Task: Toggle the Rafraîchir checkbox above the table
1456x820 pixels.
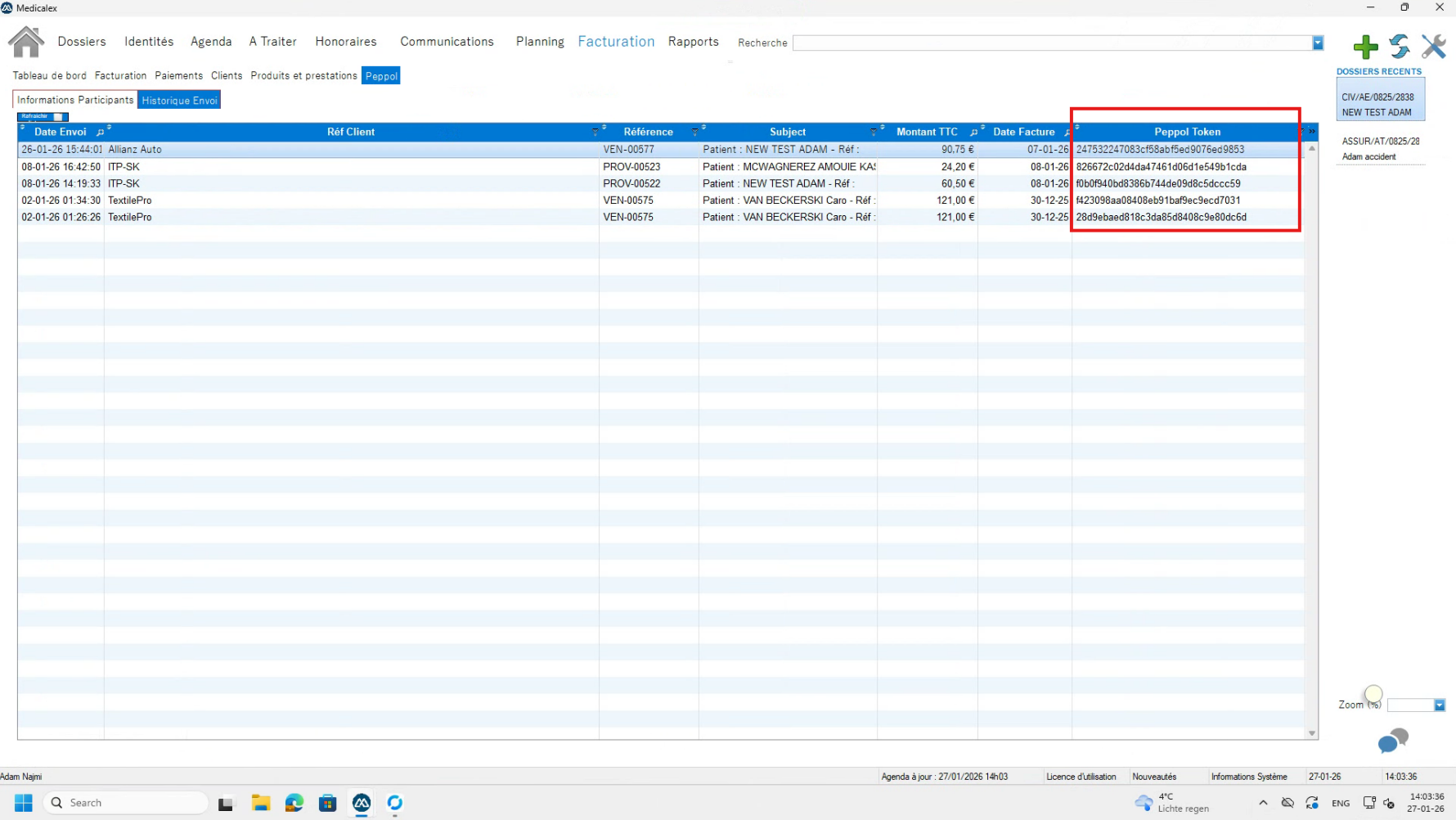Action: tap(58, 117)
